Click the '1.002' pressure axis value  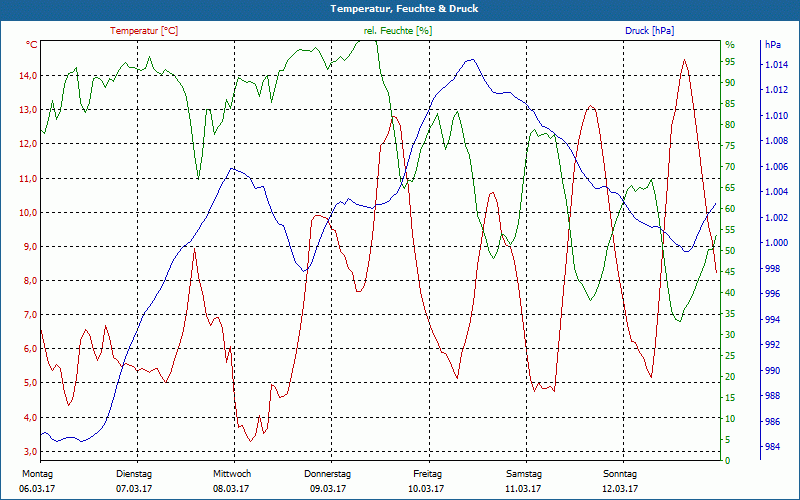[x=776, y=218]
